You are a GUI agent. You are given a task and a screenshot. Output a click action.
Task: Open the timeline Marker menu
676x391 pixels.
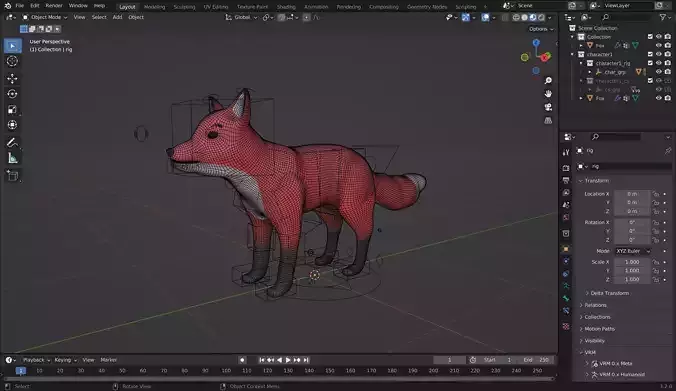109,360
